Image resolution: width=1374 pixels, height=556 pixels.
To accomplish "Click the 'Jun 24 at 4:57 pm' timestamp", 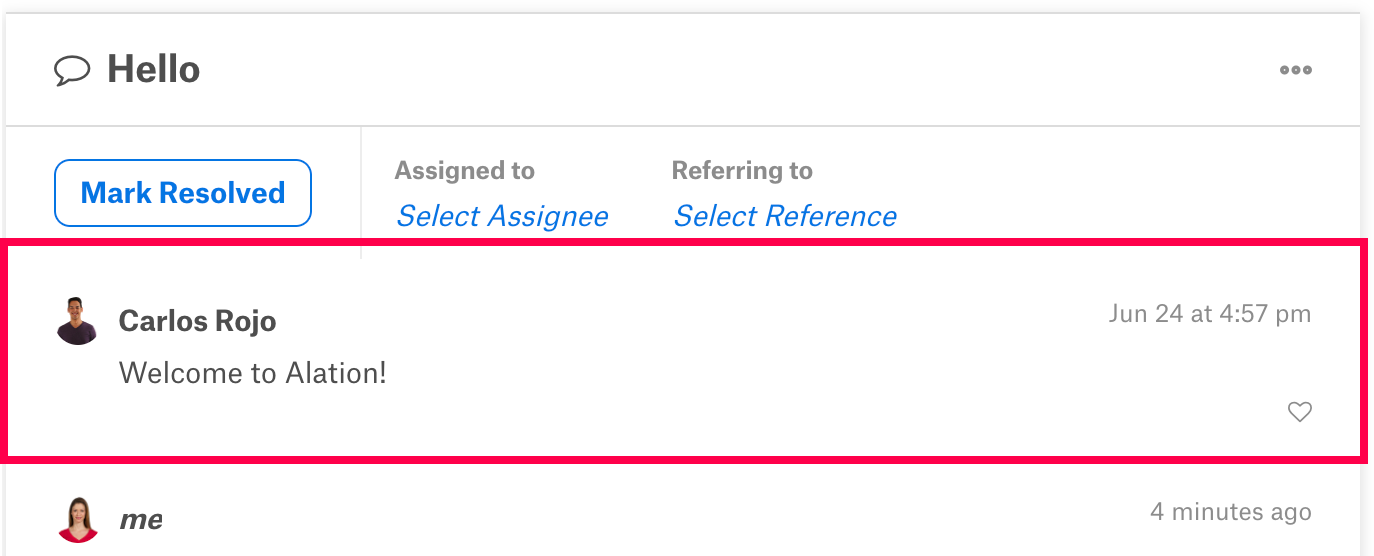I will 1210,313.
